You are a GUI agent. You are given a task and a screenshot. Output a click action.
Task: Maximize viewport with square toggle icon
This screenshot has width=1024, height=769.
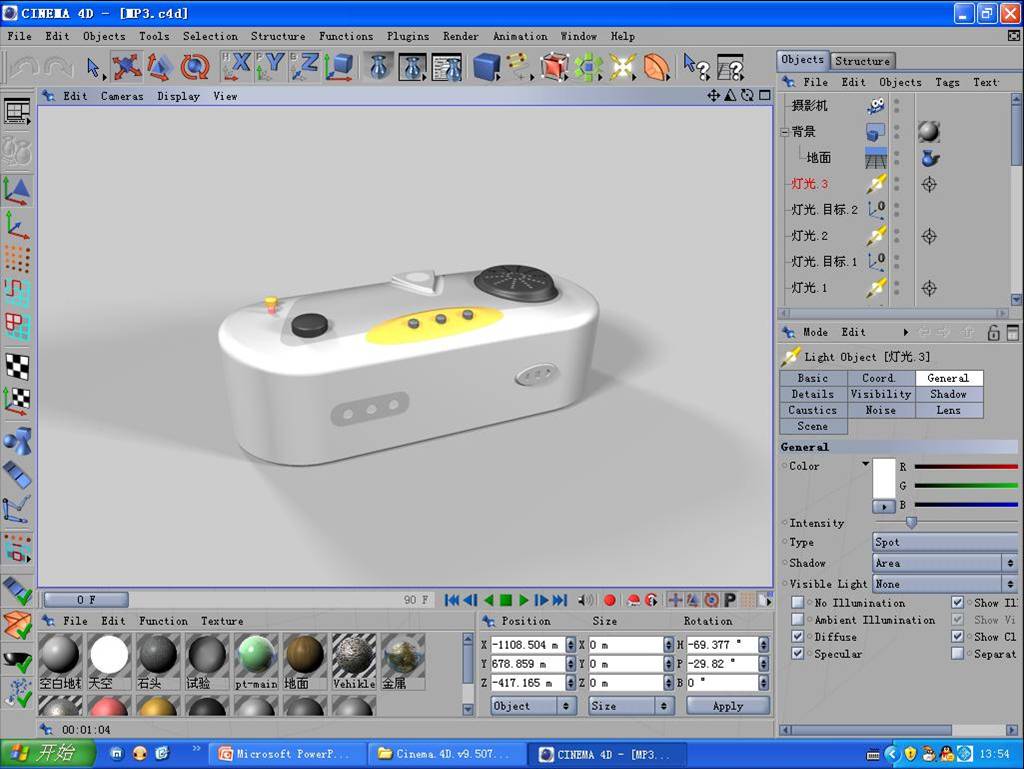[x=765, y=95]
